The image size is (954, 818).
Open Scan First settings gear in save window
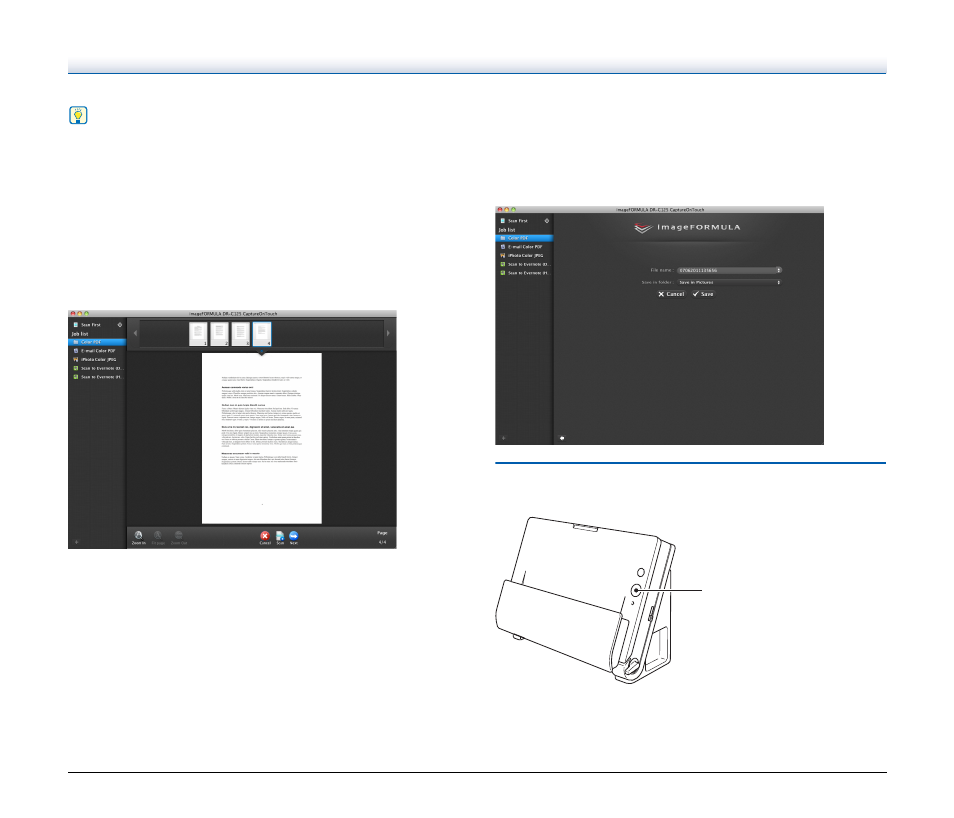547,221
